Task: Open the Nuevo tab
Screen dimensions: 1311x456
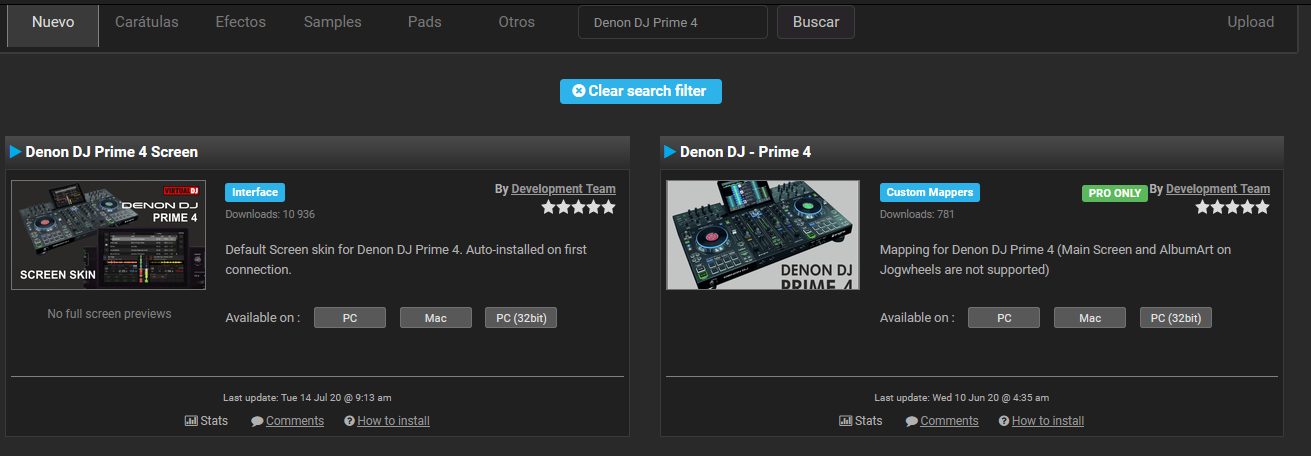Action: [53, 23]
